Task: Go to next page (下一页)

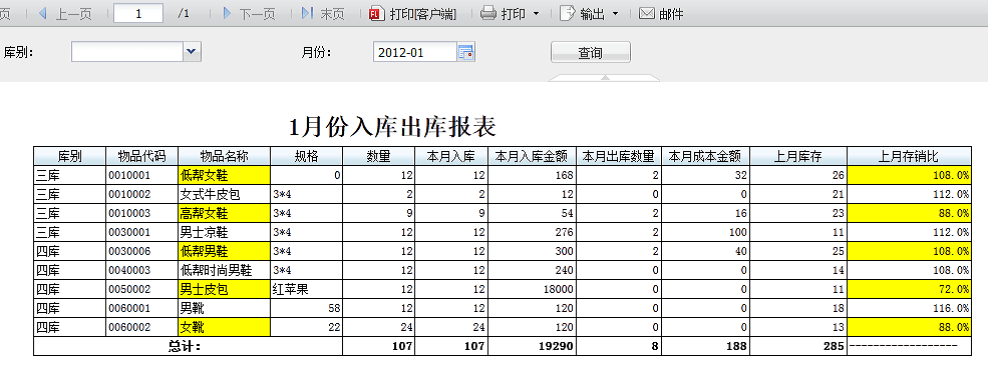Action: click(249, 14)
